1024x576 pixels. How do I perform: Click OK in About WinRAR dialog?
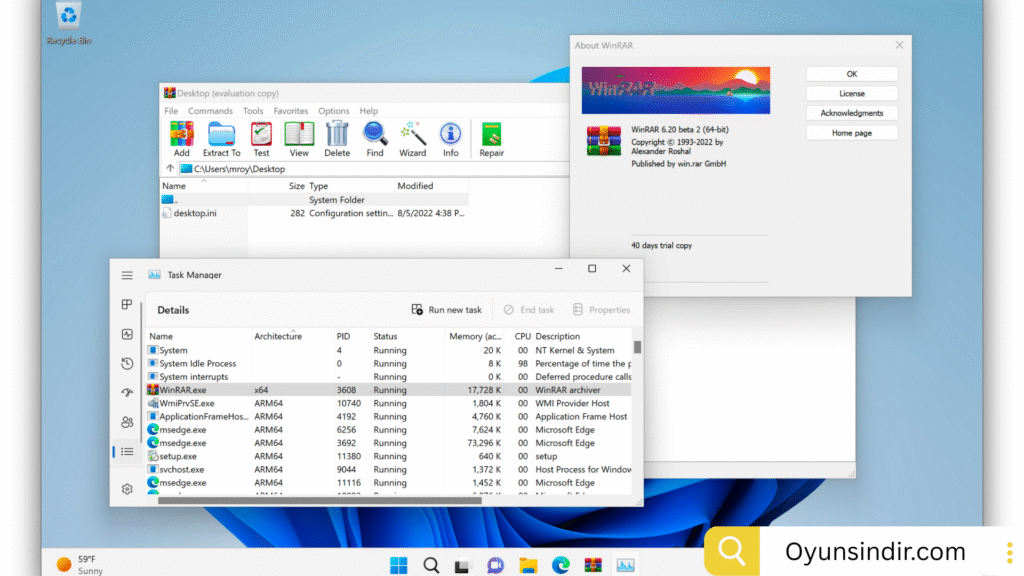(x=851, y=74)
